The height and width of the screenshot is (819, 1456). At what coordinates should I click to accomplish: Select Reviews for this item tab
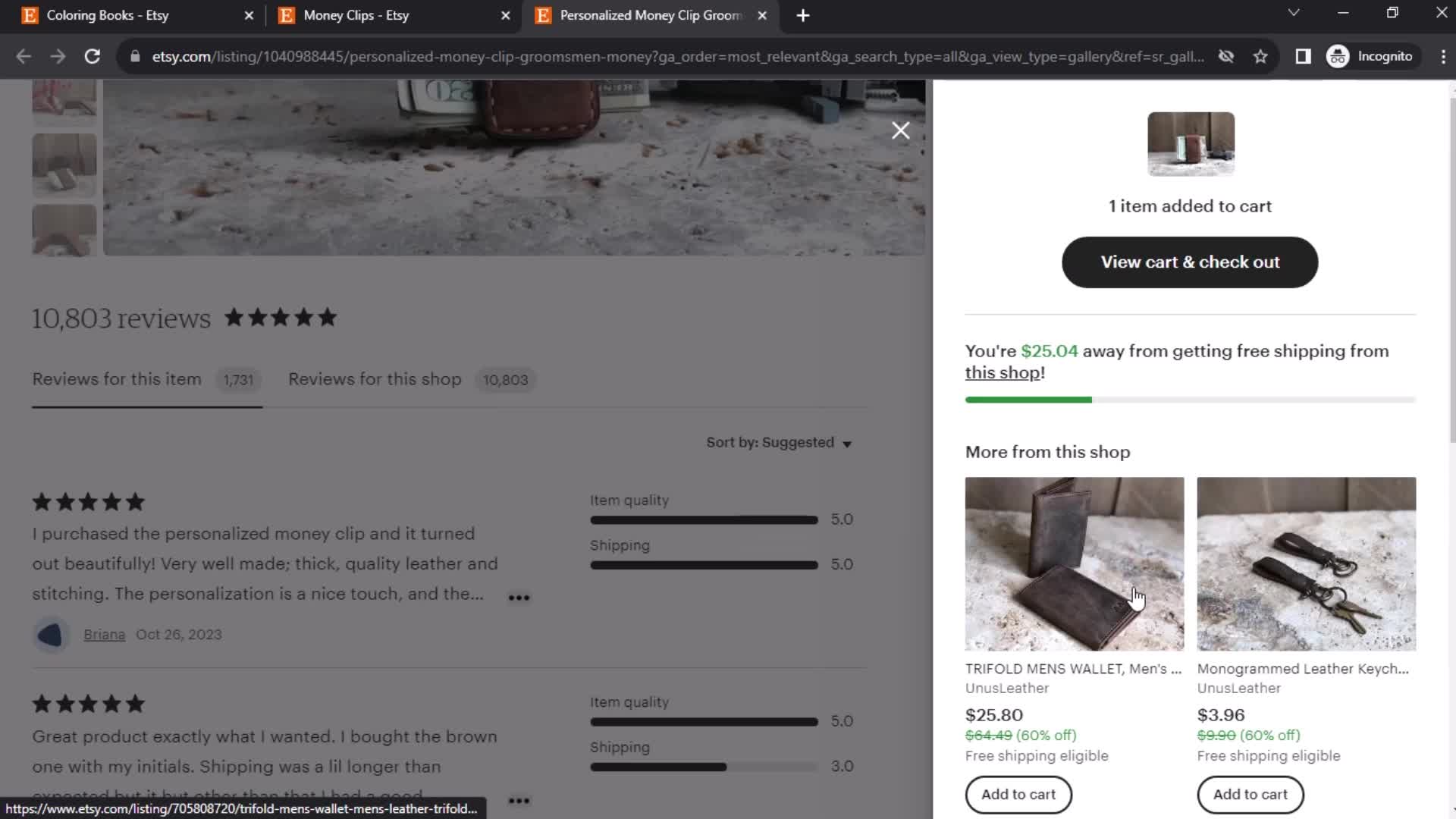click(x=117, y=380)
